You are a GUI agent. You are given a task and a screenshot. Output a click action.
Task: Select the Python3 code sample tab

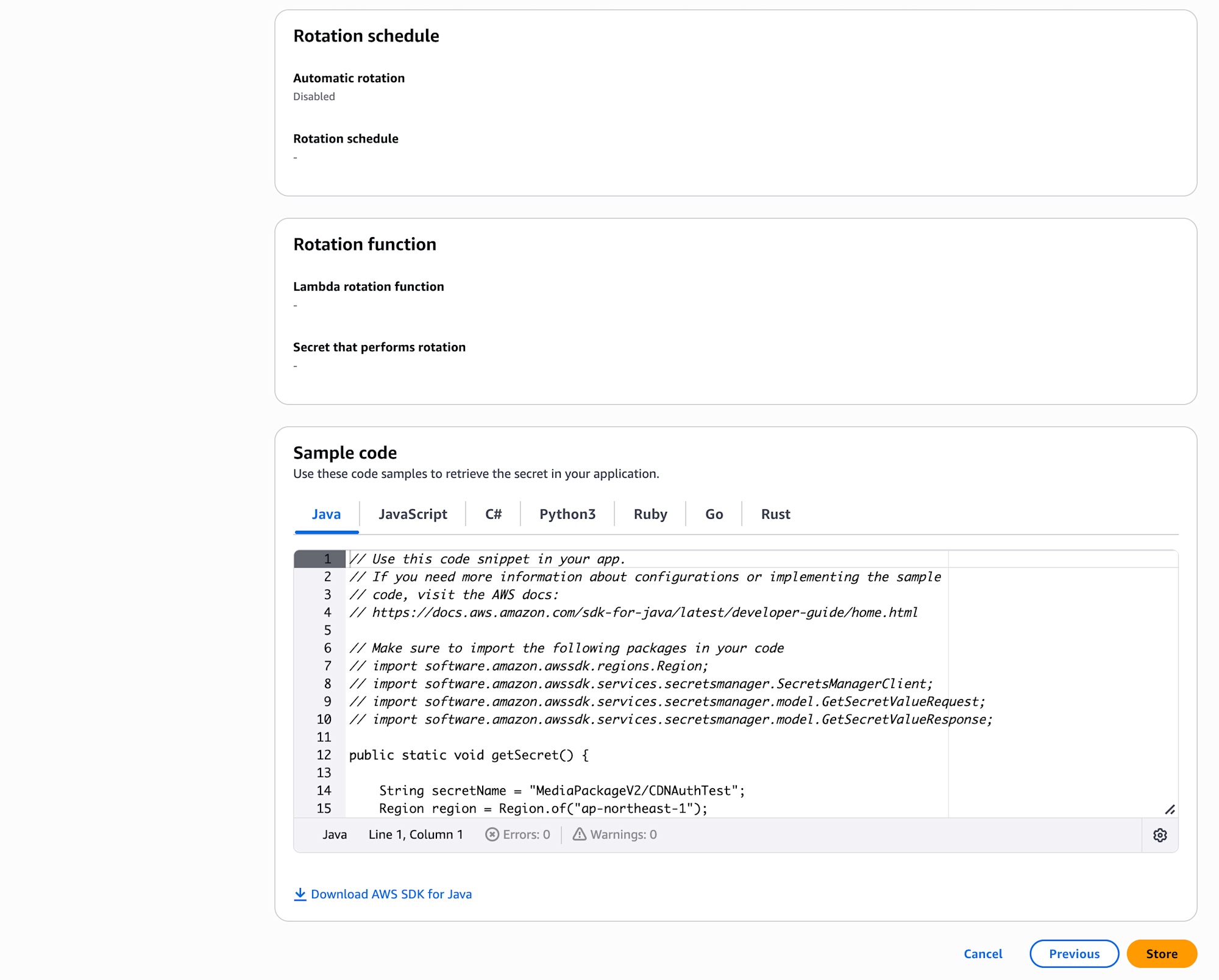coord(567,514)
